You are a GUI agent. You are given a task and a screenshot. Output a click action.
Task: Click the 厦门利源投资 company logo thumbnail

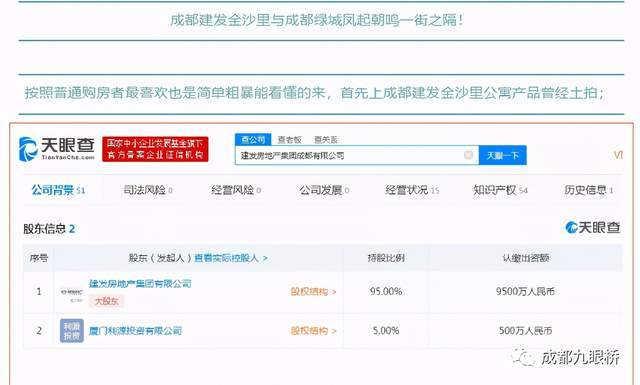(x=72, y=330)
